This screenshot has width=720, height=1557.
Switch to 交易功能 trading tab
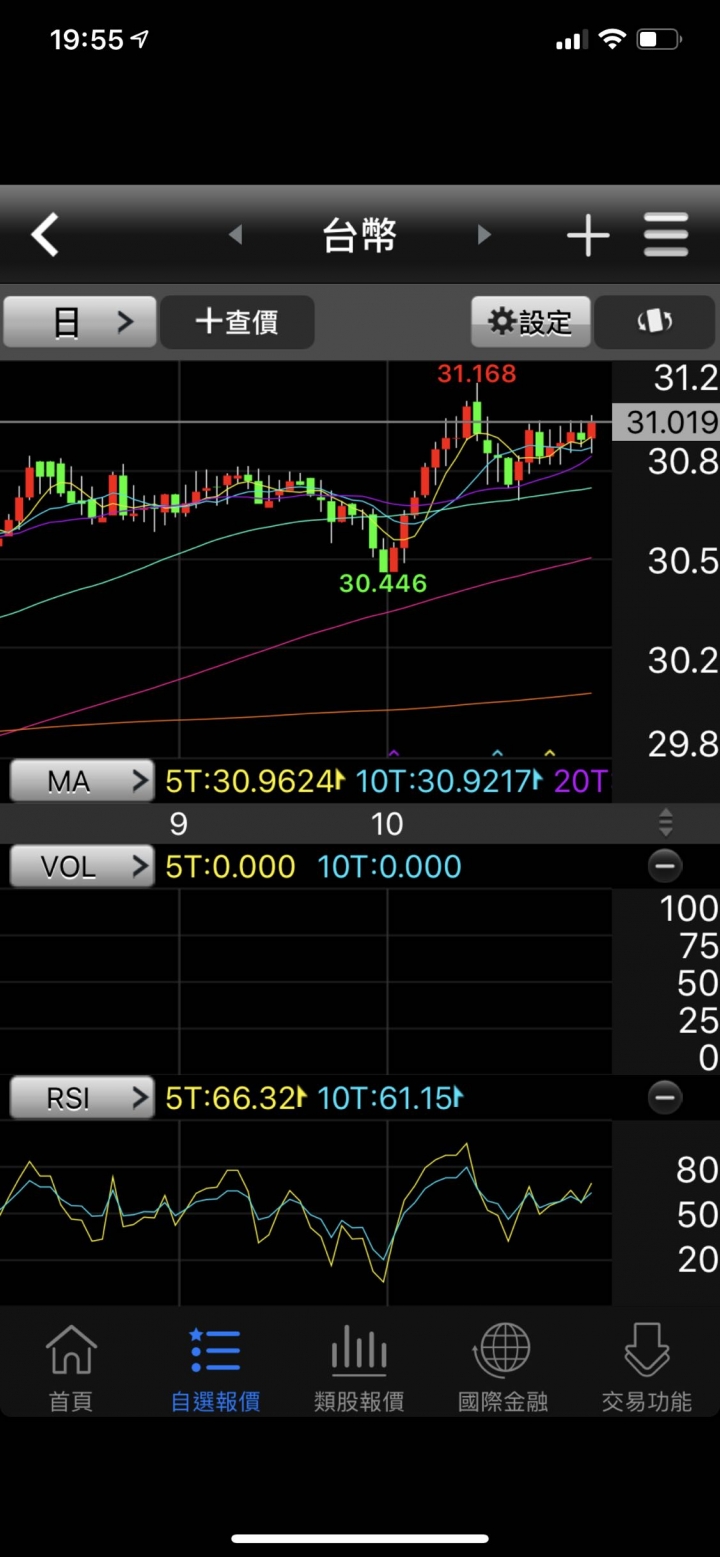[647, 1367]
